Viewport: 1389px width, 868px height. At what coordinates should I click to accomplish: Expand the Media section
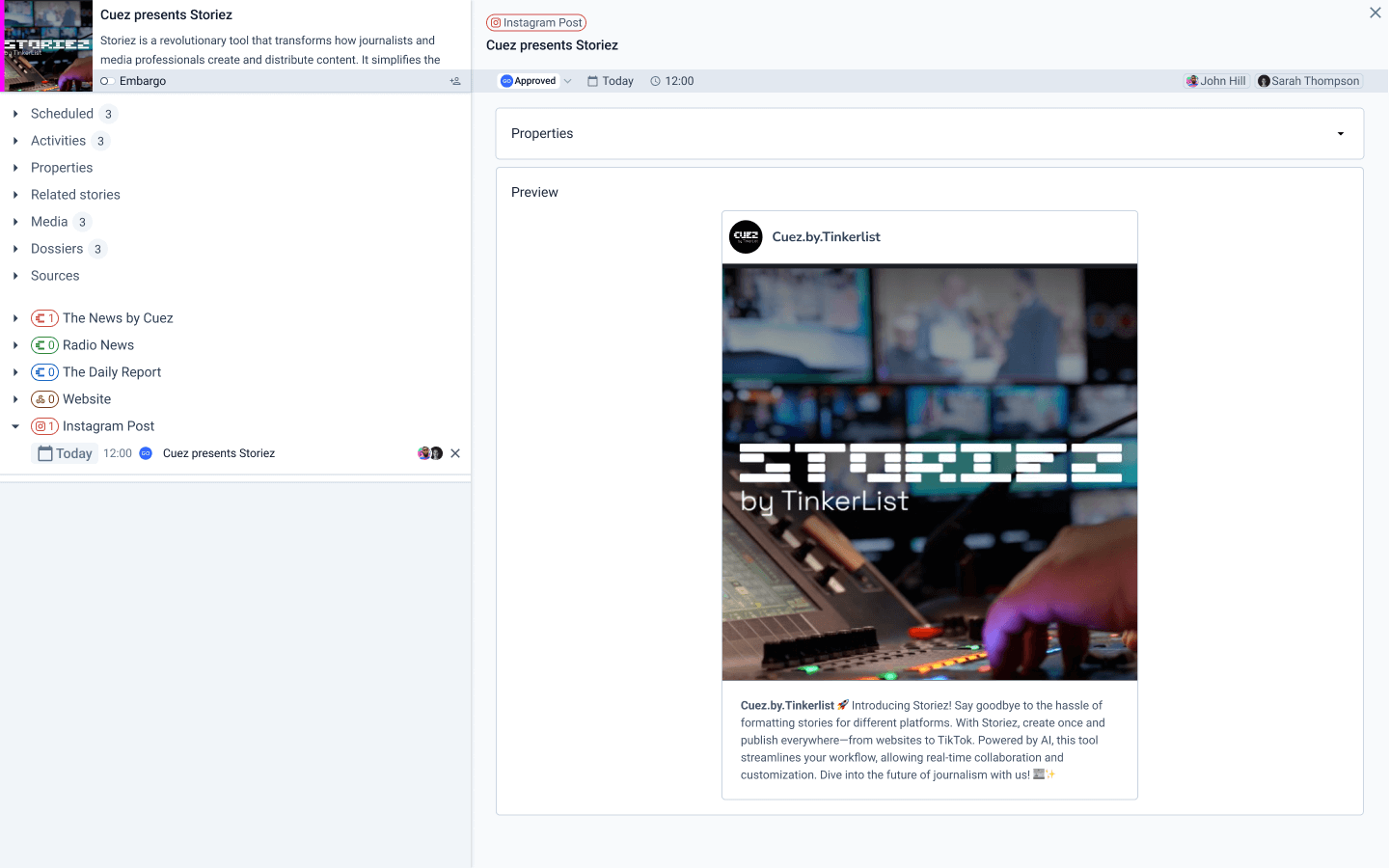click(x=15, y=222)
